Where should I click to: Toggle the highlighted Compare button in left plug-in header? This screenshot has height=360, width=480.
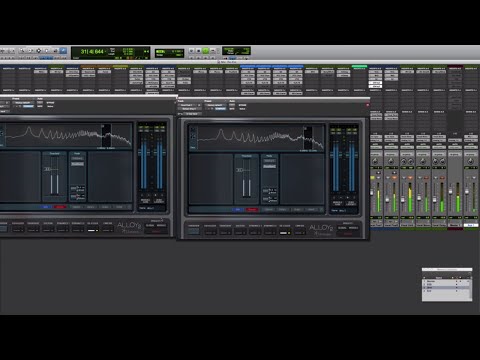coord(28,106)
